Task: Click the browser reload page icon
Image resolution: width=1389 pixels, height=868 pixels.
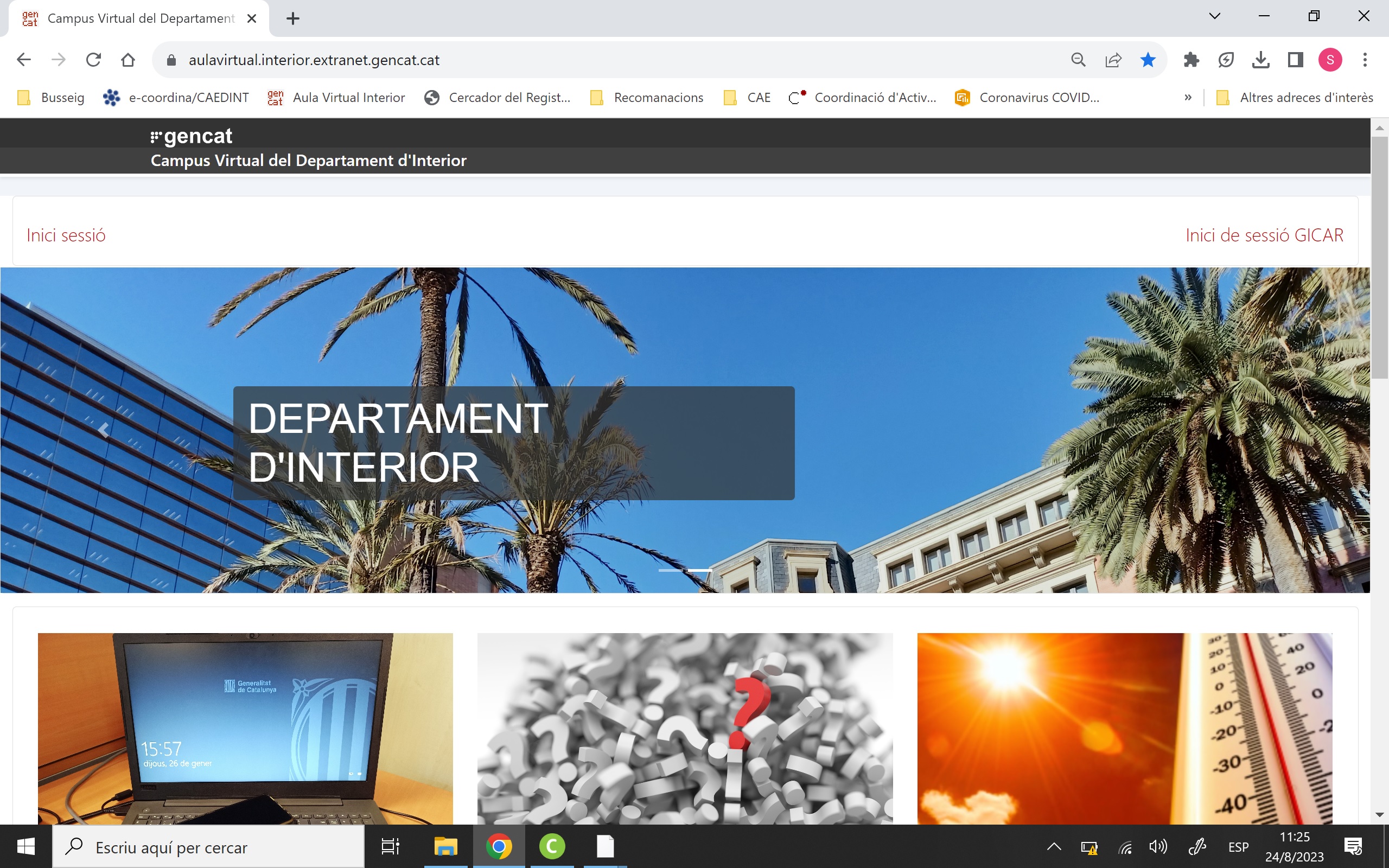Action: (x=93, y=60)
